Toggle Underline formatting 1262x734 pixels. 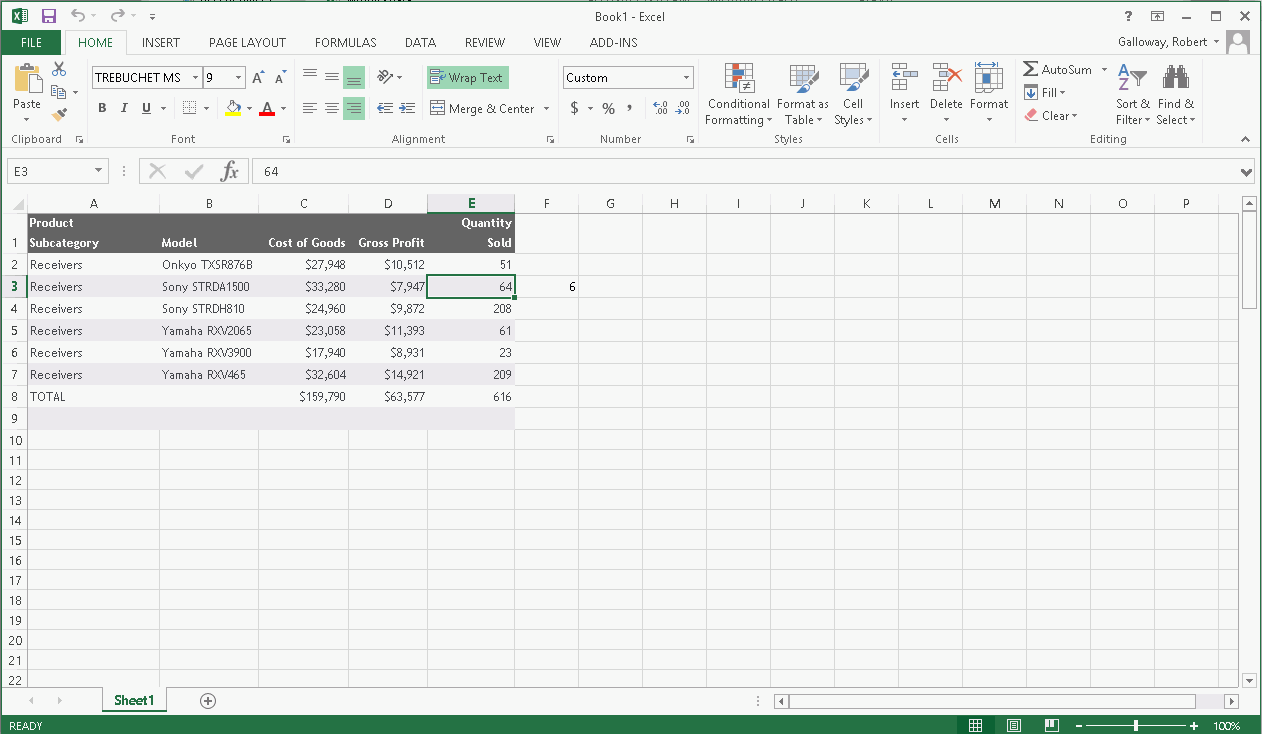point(147,108)
